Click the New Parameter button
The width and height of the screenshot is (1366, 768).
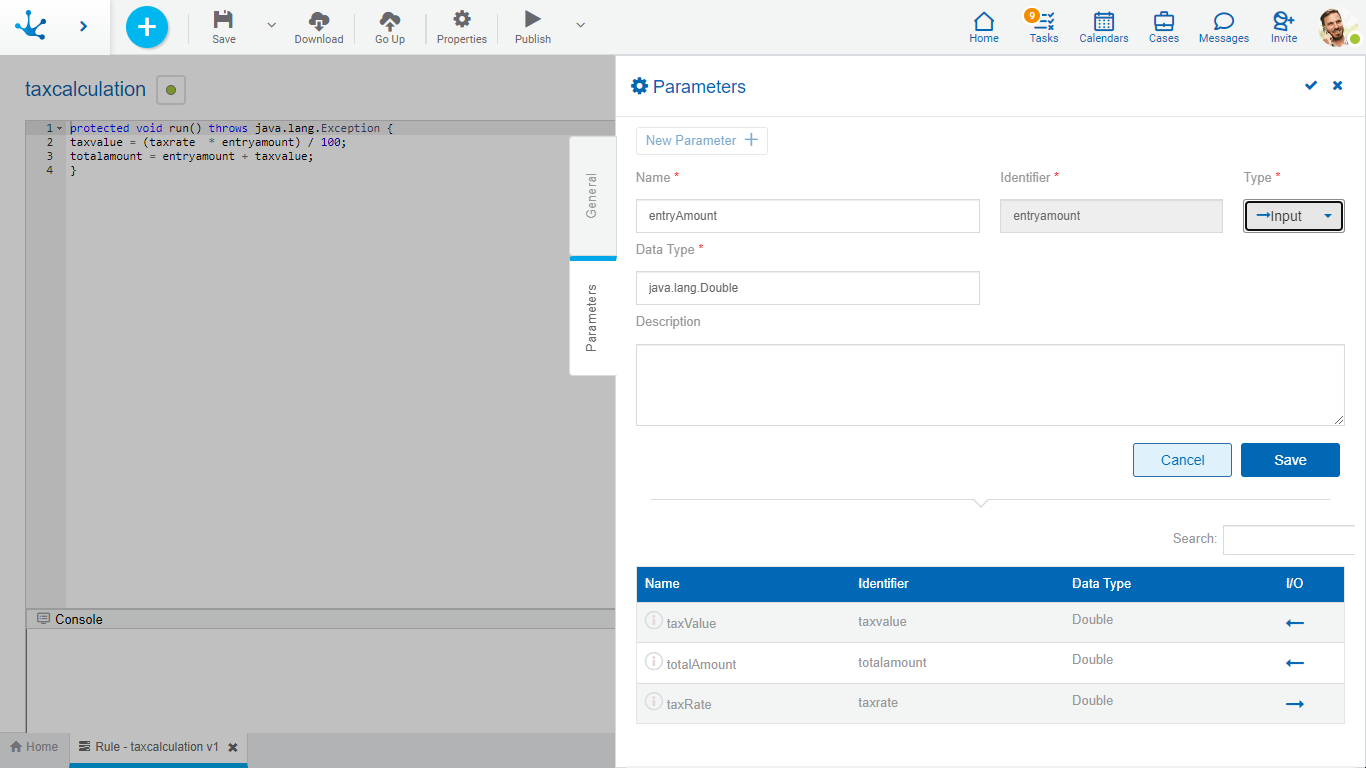click(701, 141)
